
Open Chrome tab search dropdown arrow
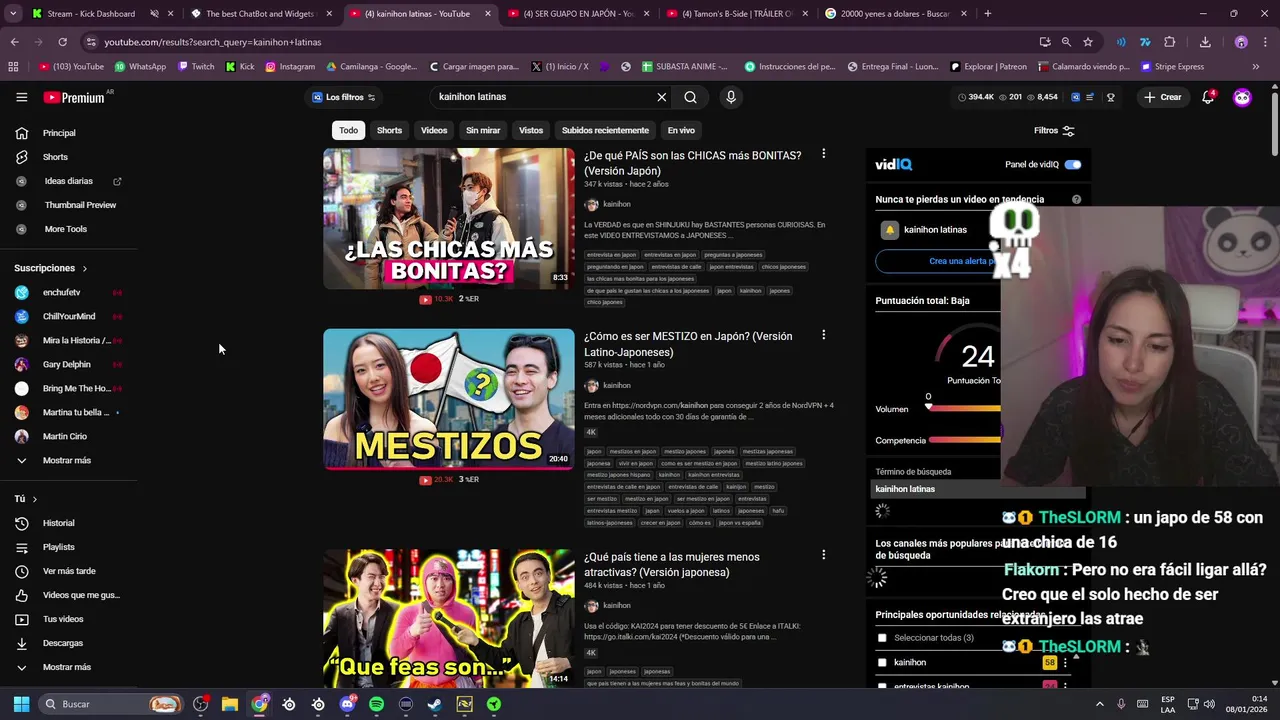coord(12,14)
